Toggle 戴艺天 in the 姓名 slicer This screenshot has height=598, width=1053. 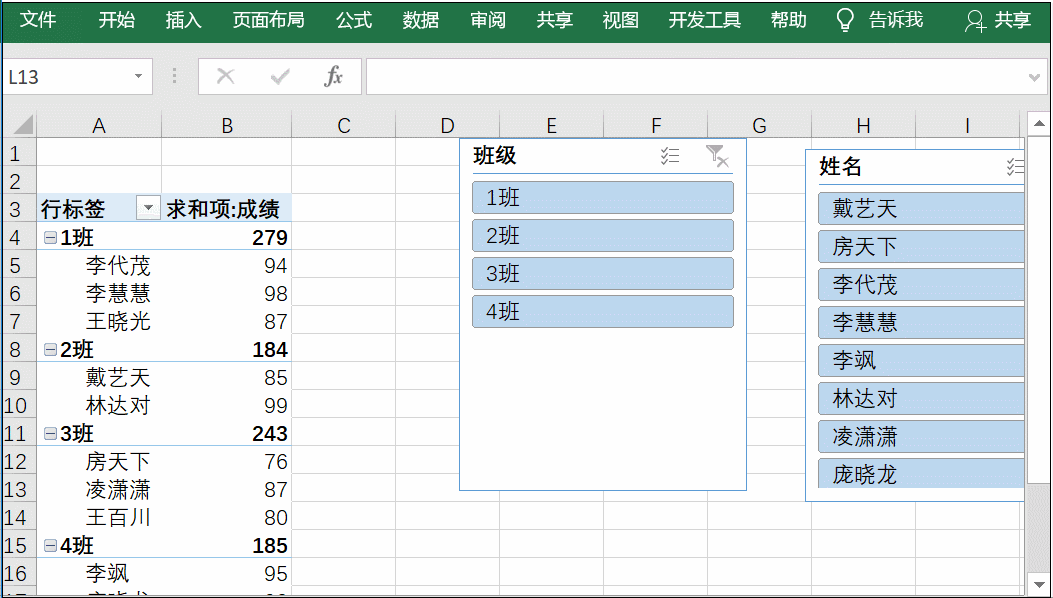click(x=920, y=209)
